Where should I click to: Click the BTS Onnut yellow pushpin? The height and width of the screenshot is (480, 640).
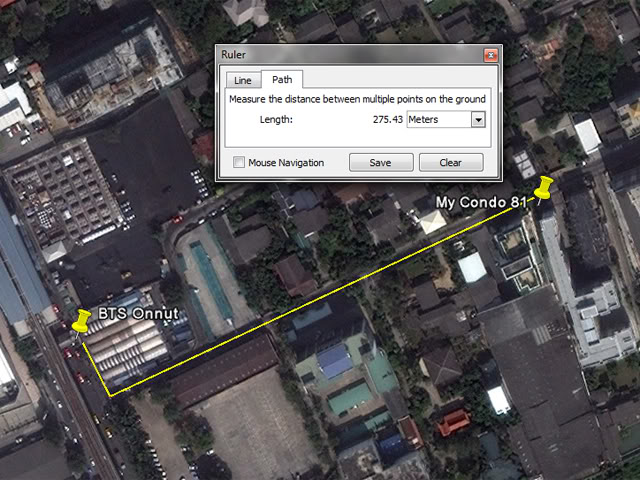coord(82,321)
